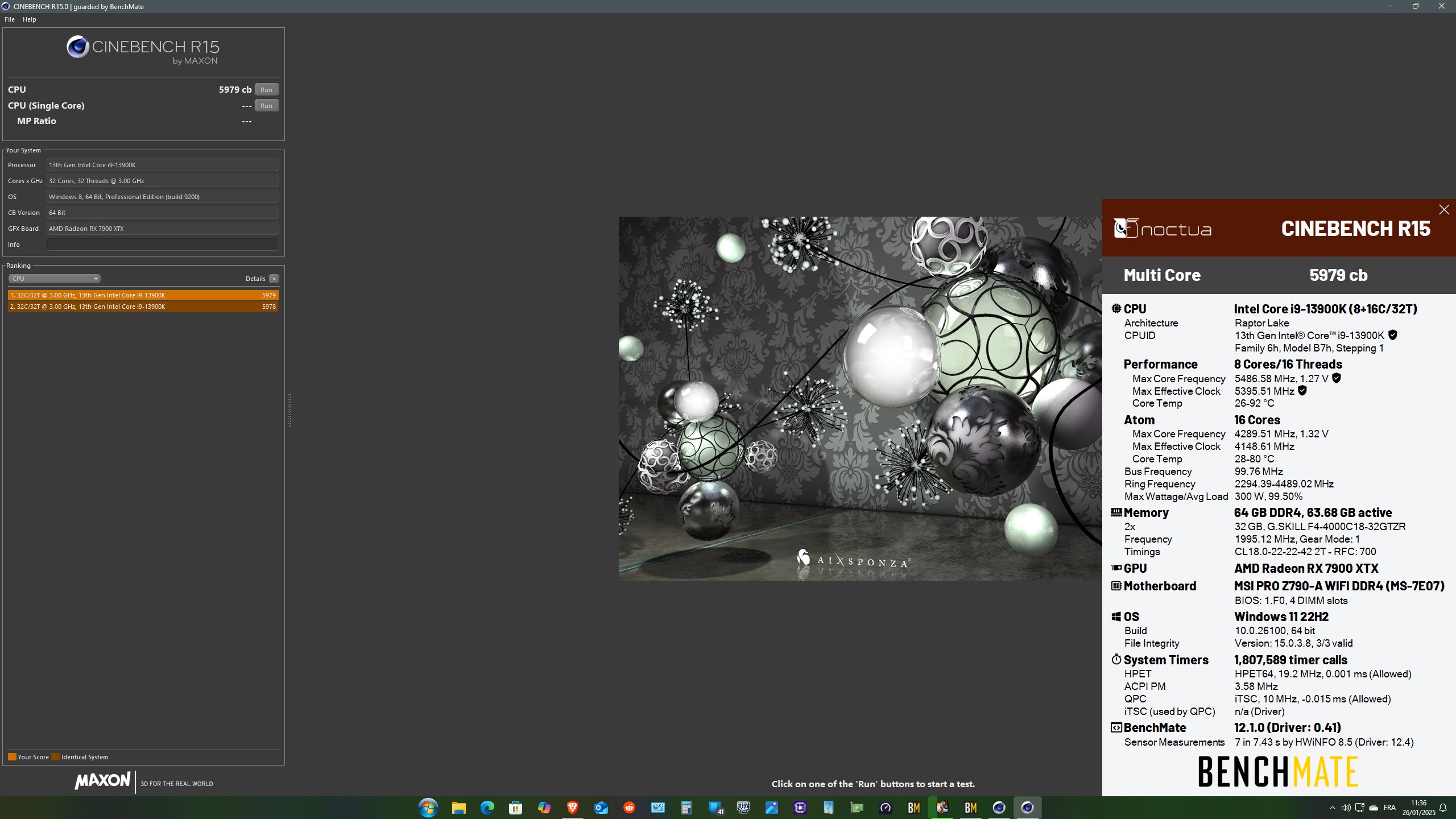This screenshot has width=1456, height=819.
Task: Open the Help menu
Action: click(x=30, y=19)
